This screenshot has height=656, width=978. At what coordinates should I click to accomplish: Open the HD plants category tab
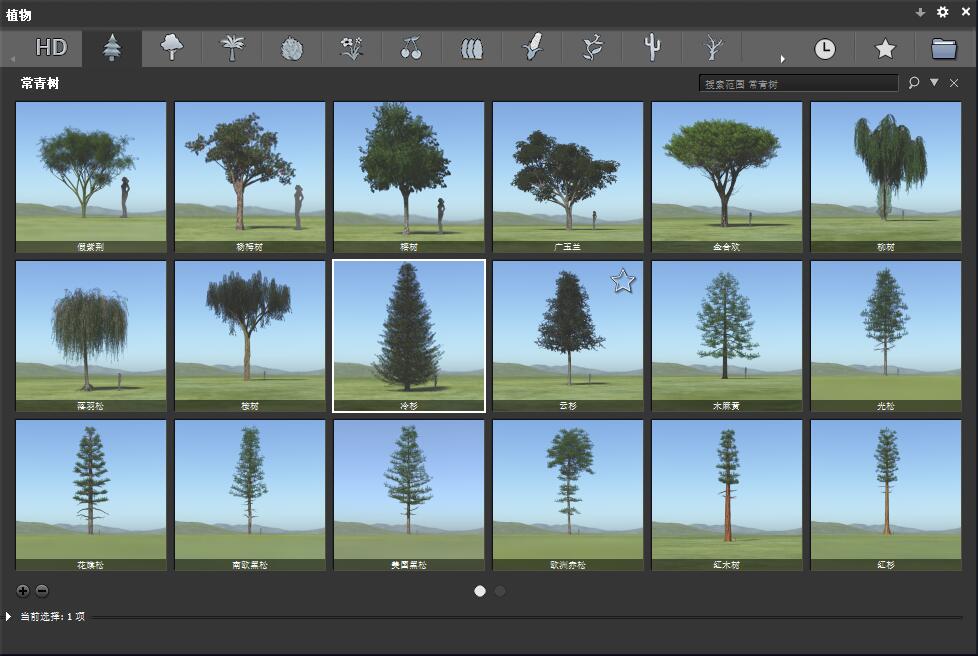(51, 48)
